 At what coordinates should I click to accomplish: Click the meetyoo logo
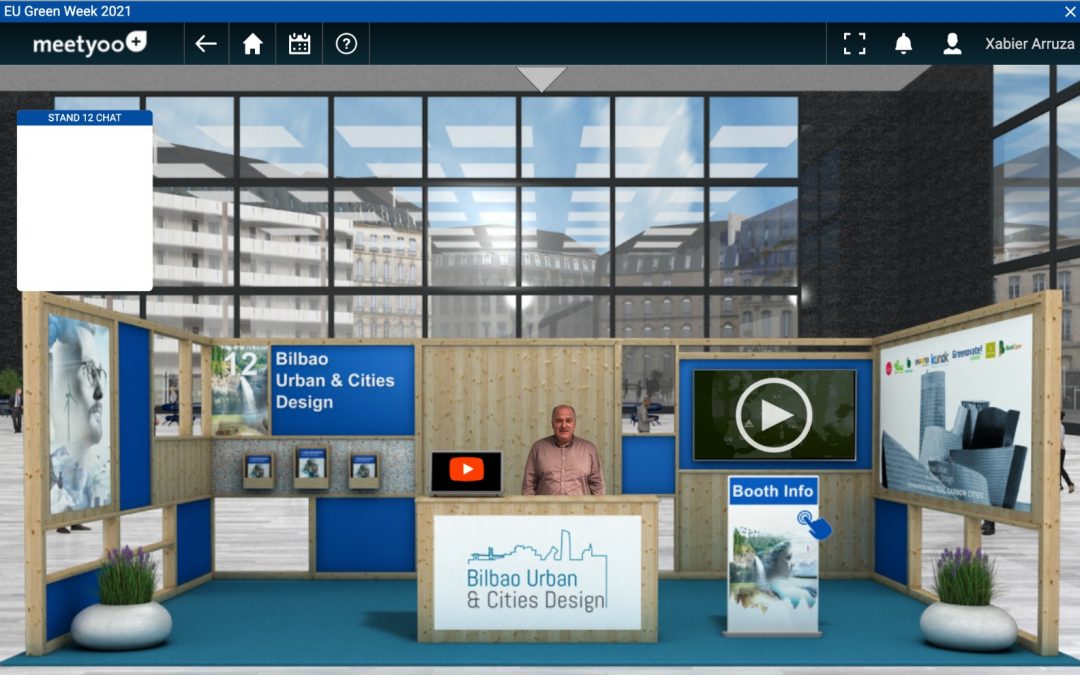90,43
